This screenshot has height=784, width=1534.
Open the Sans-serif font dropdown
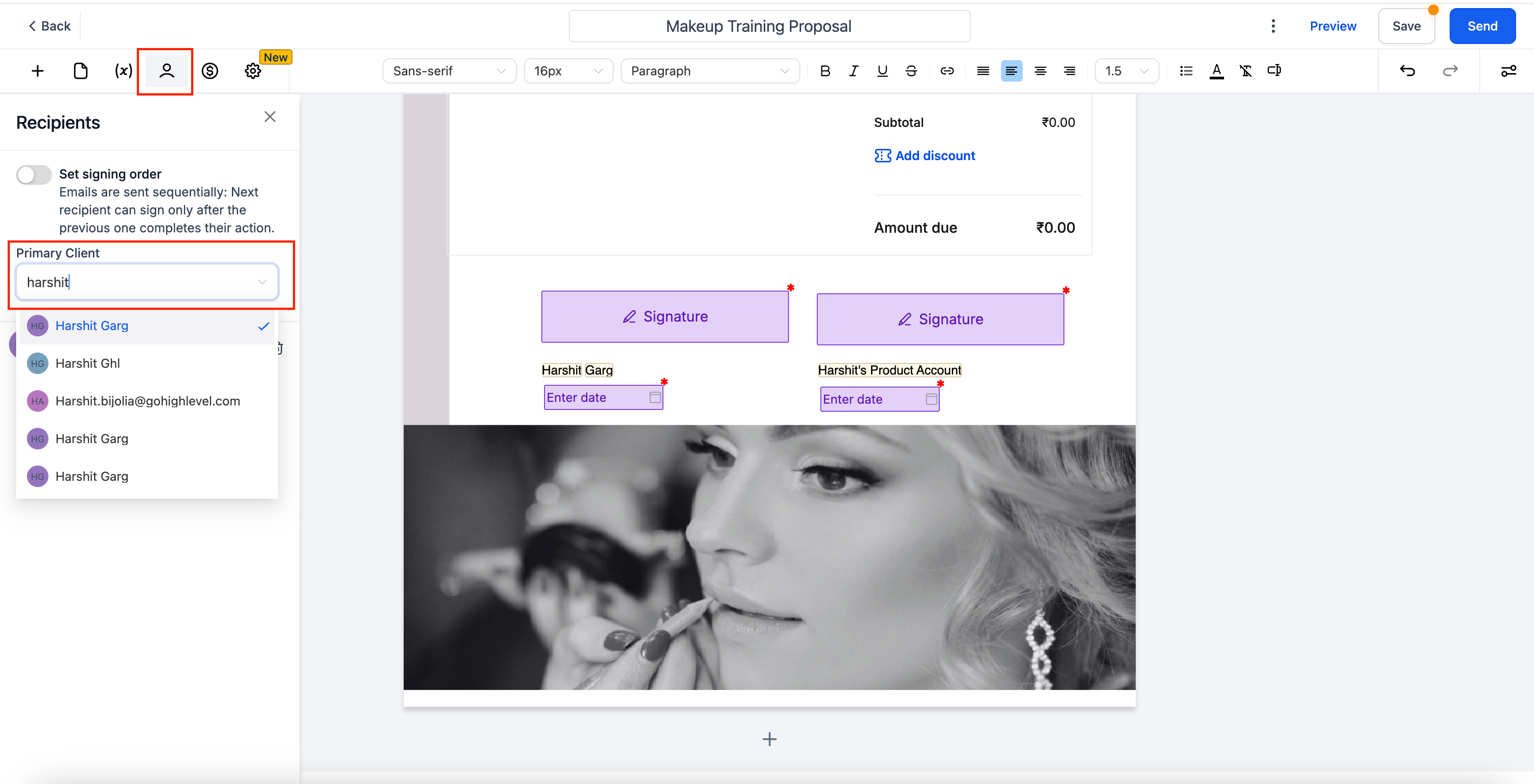[449, 71]
